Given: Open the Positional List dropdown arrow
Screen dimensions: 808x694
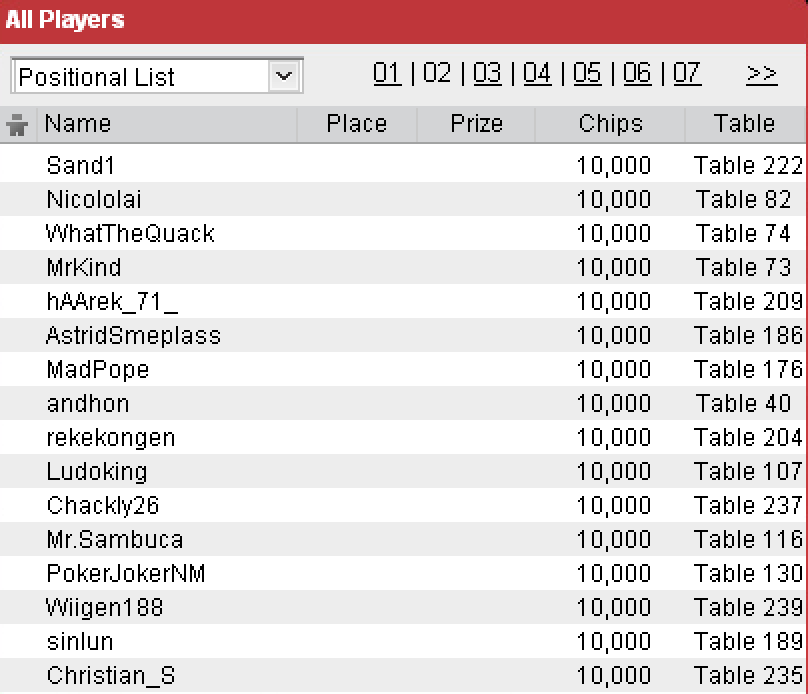Looking at the screenshot, I should tap(284, 76).
